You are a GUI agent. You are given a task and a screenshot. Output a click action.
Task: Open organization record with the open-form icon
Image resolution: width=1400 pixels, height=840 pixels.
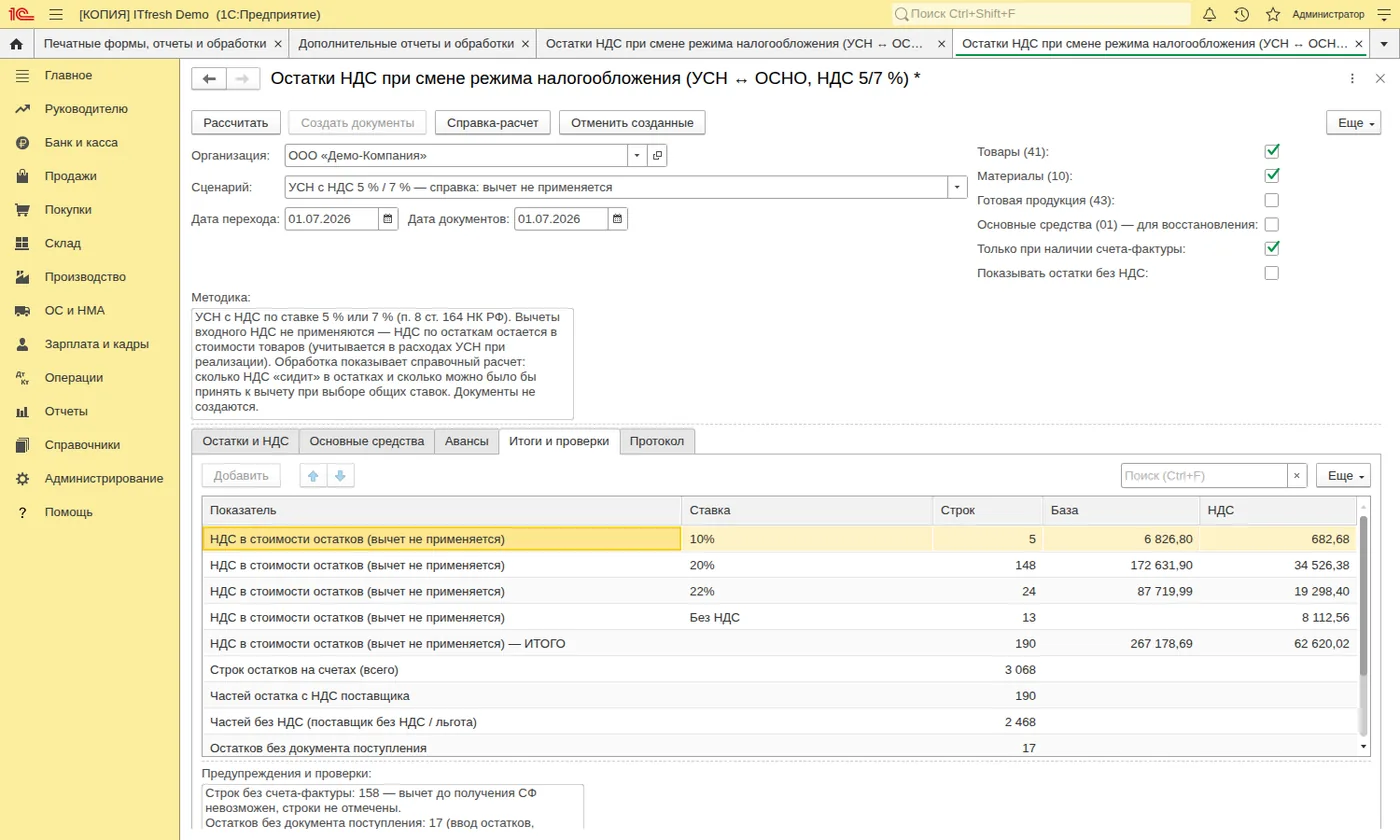[x=657, y=156]
